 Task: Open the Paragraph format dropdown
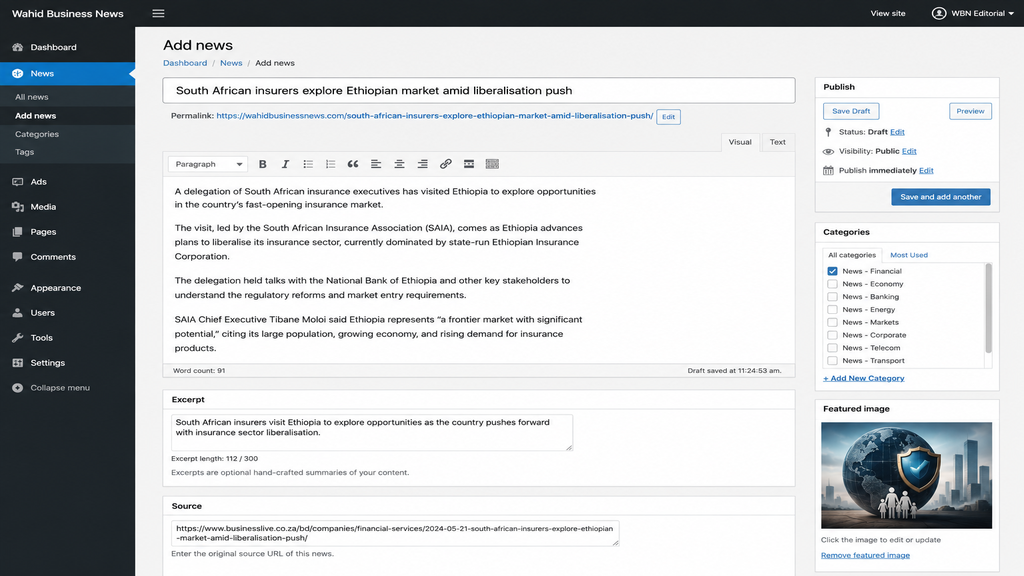(208, 164)
